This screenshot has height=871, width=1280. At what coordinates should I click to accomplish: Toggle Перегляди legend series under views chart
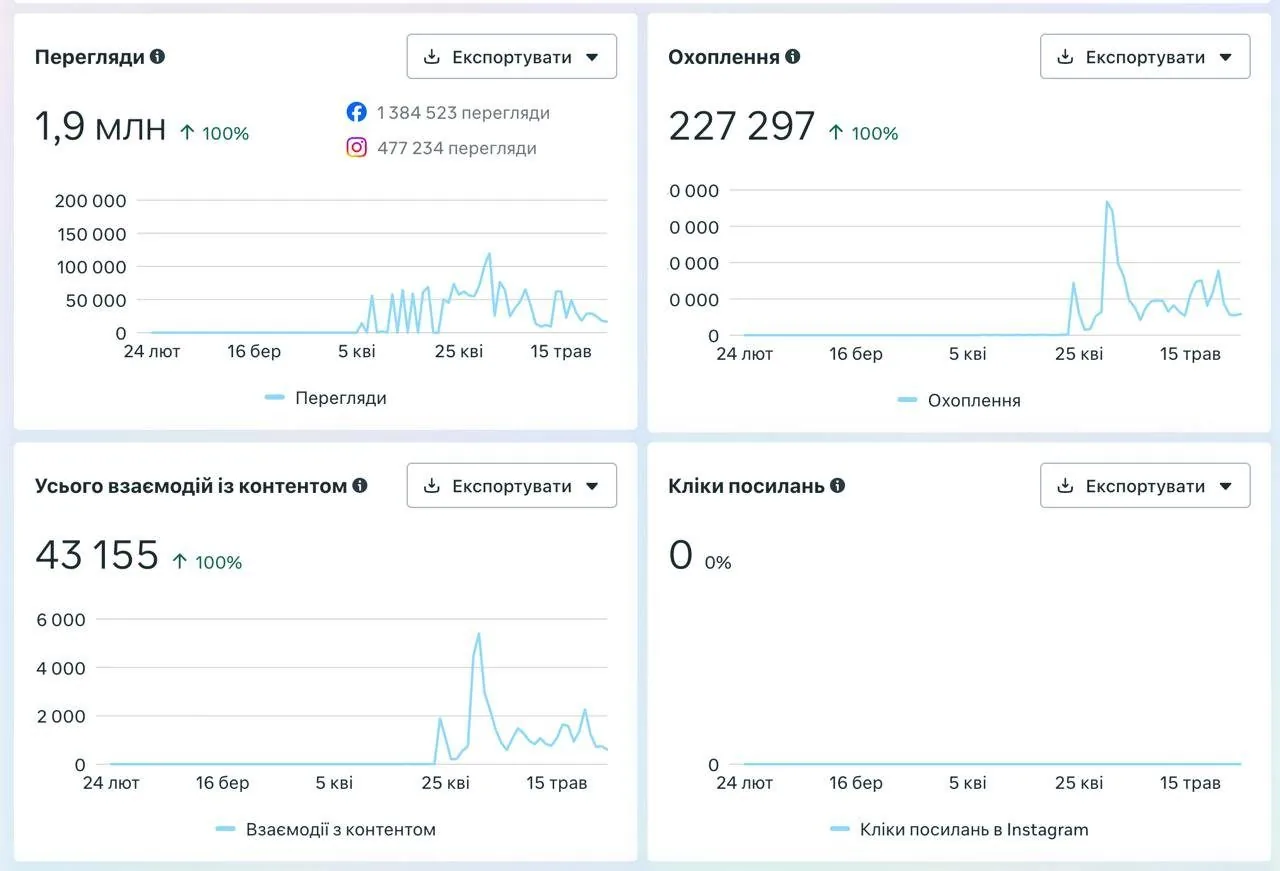coord(326,398)
